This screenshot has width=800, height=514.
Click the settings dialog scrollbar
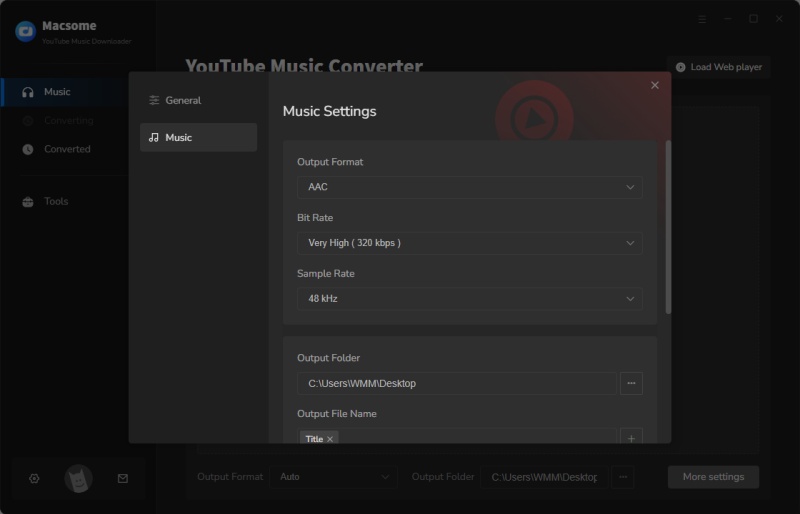pyautogui.click(x=668, y=227)
